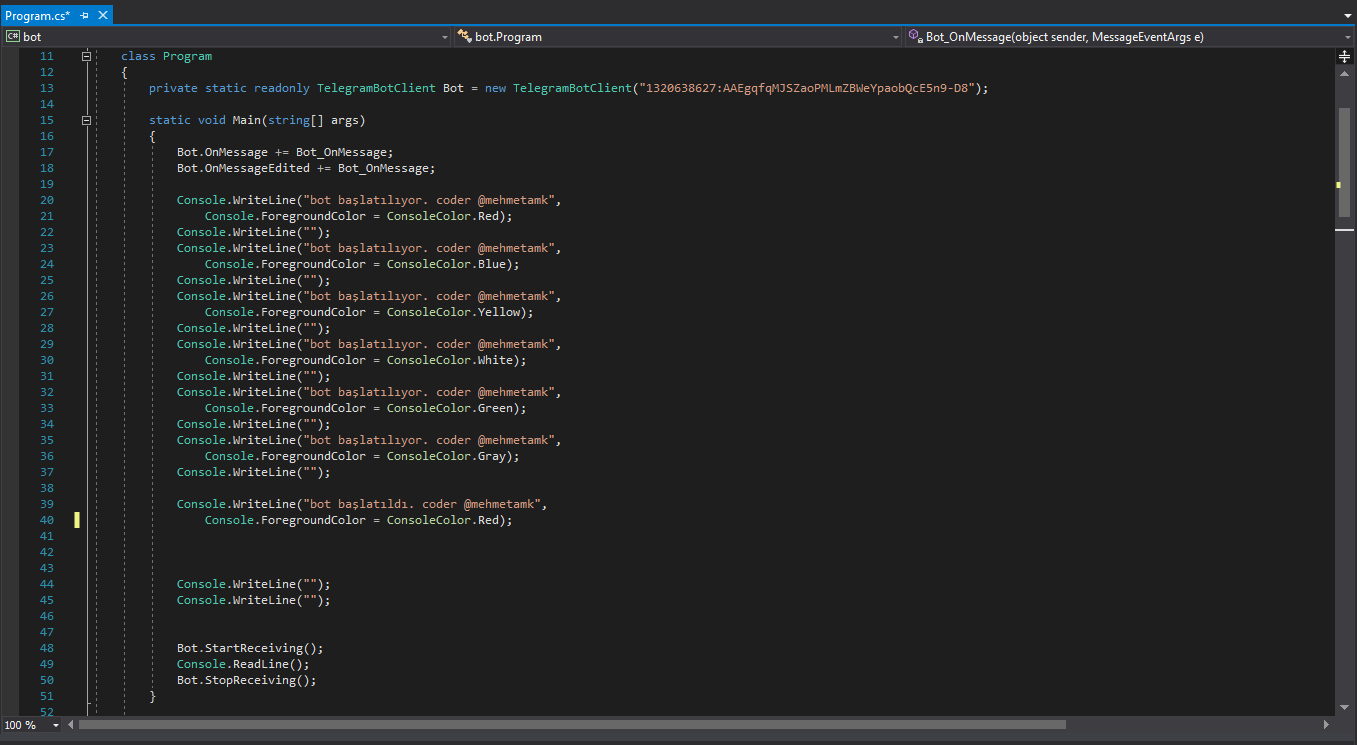
Task: Open the 100 % zoom dropdown
Action: tap(55, 725)
